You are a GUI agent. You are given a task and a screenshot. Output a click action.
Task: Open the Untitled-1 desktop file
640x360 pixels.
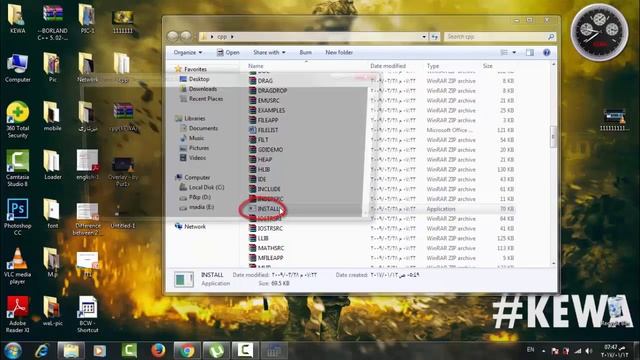(x=122, y=216)
